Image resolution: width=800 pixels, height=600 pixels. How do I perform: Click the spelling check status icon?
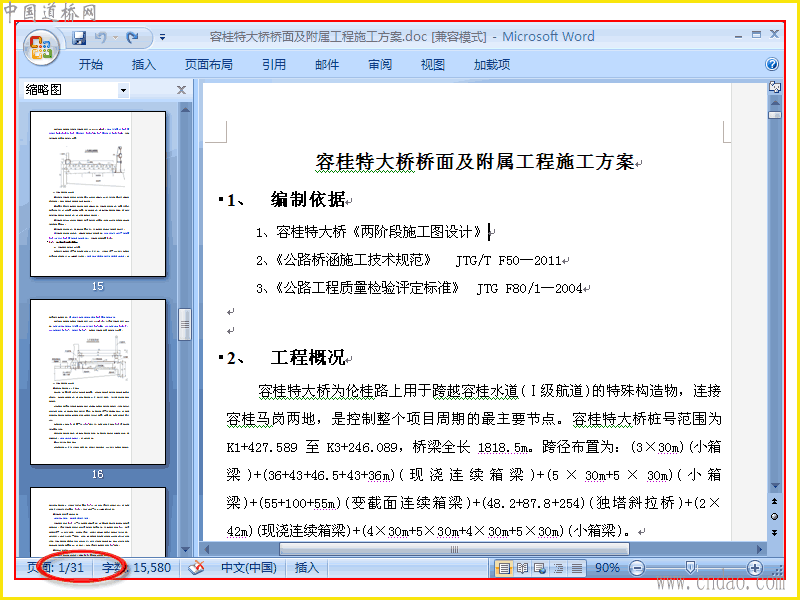click(x=196, y=567)
